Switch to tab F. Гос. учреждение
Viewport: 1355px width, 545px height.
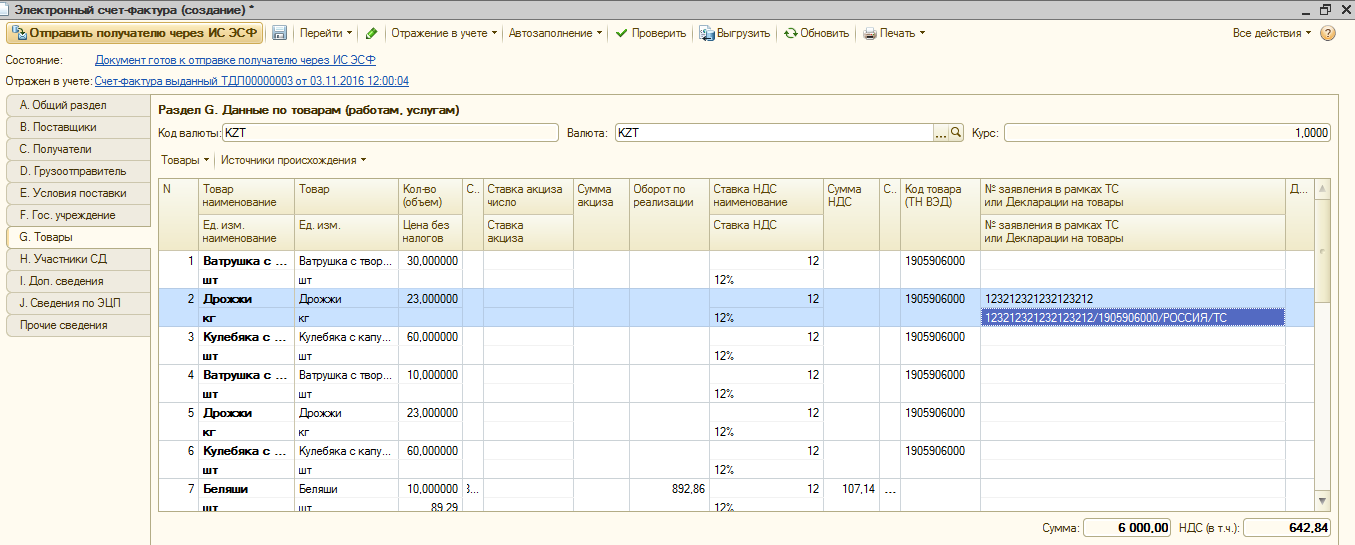(x=77, y=215)
